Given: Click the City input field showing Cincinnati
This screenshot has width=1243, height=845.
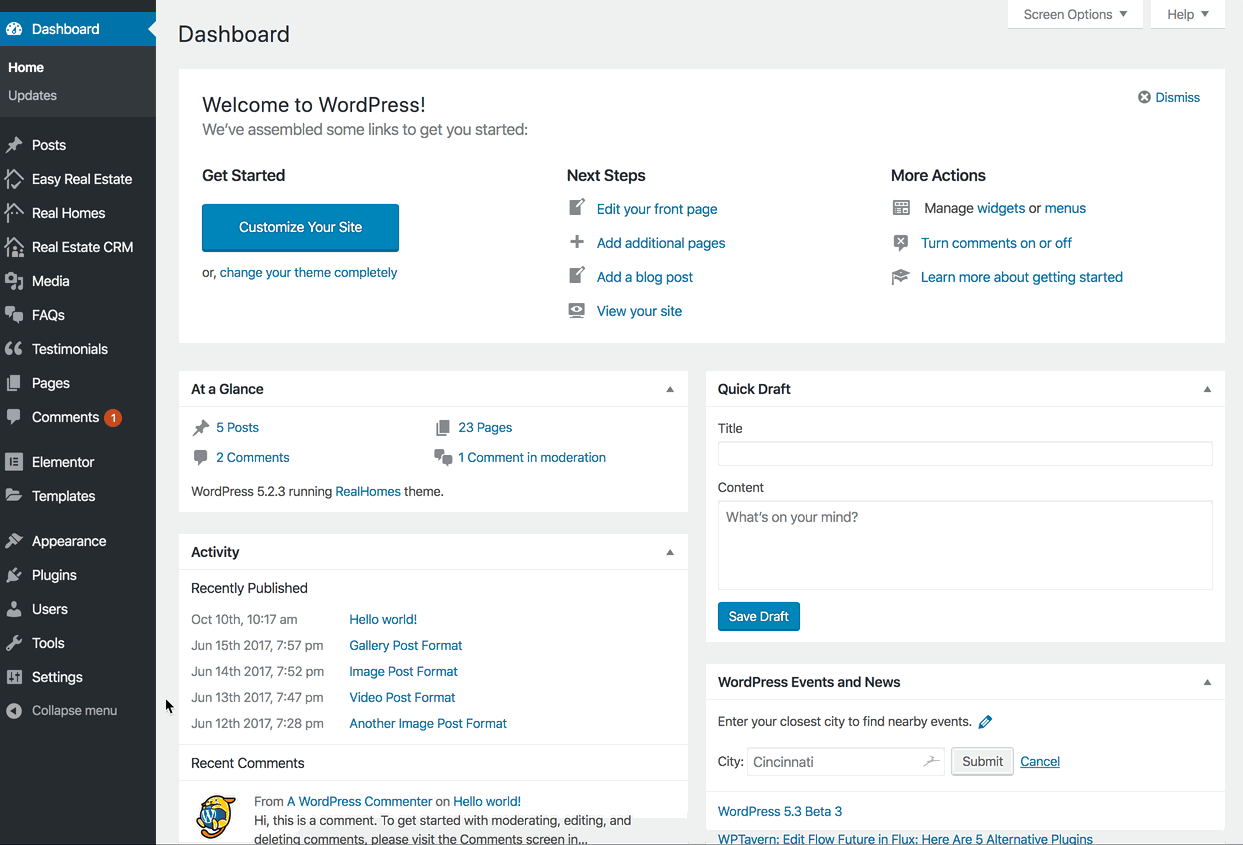Looking at the screenshot, I should (847, 761).
